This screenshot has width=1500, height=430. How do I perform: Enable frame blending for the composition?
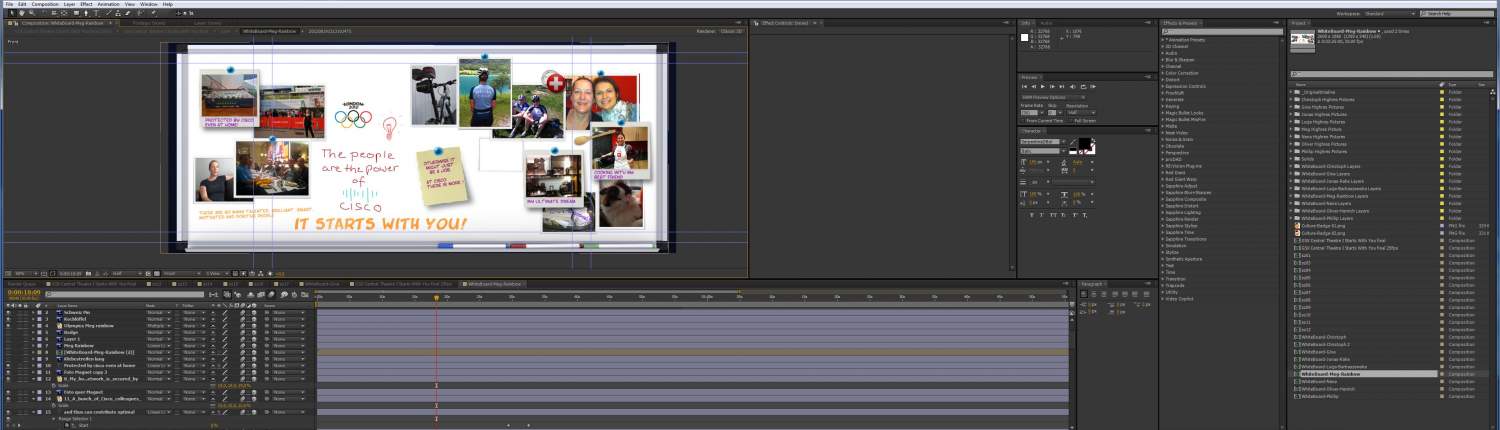(261, 294)
